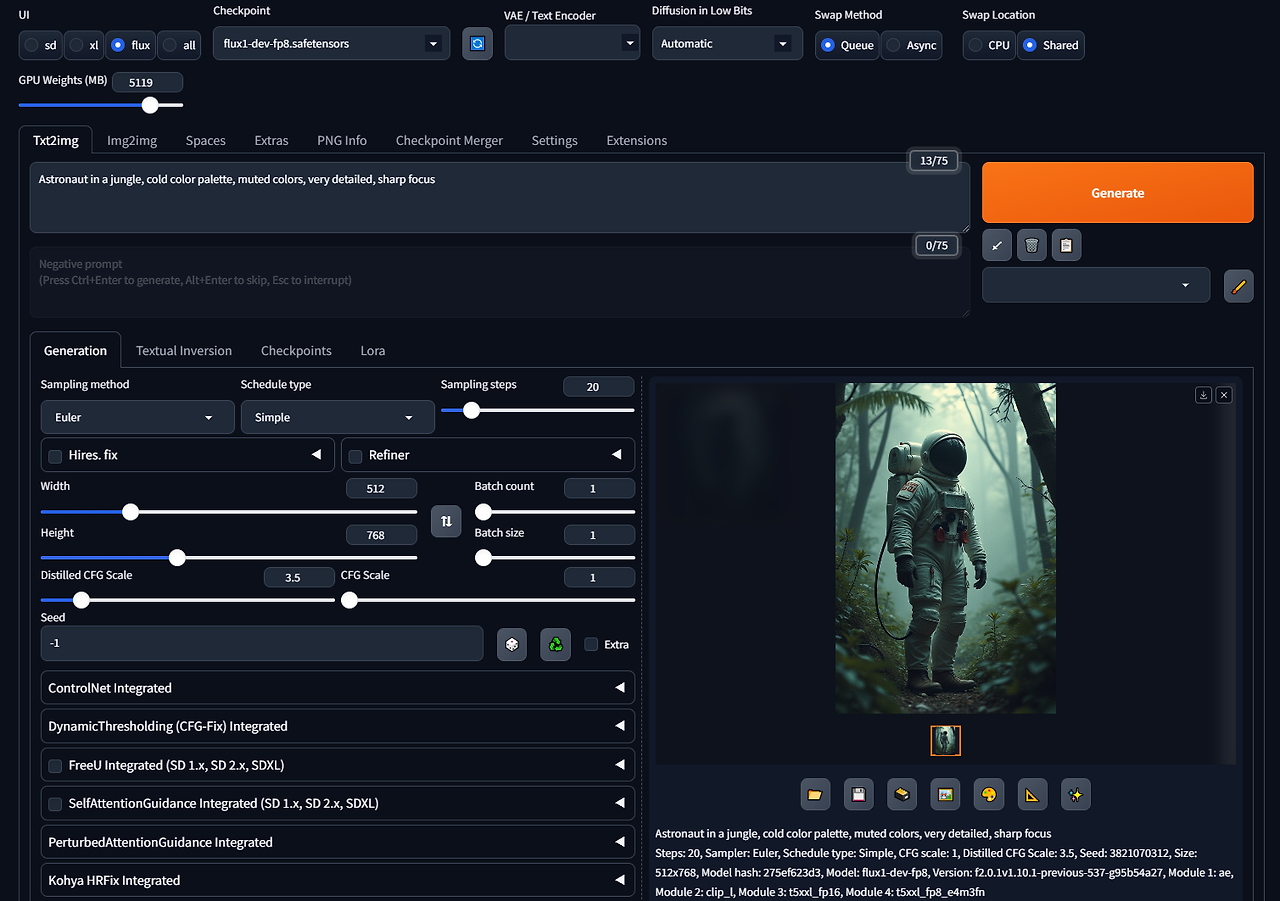Set swap location to CPU
The height and width of the screenshot is (901, 1280).
tap(989, 45)
